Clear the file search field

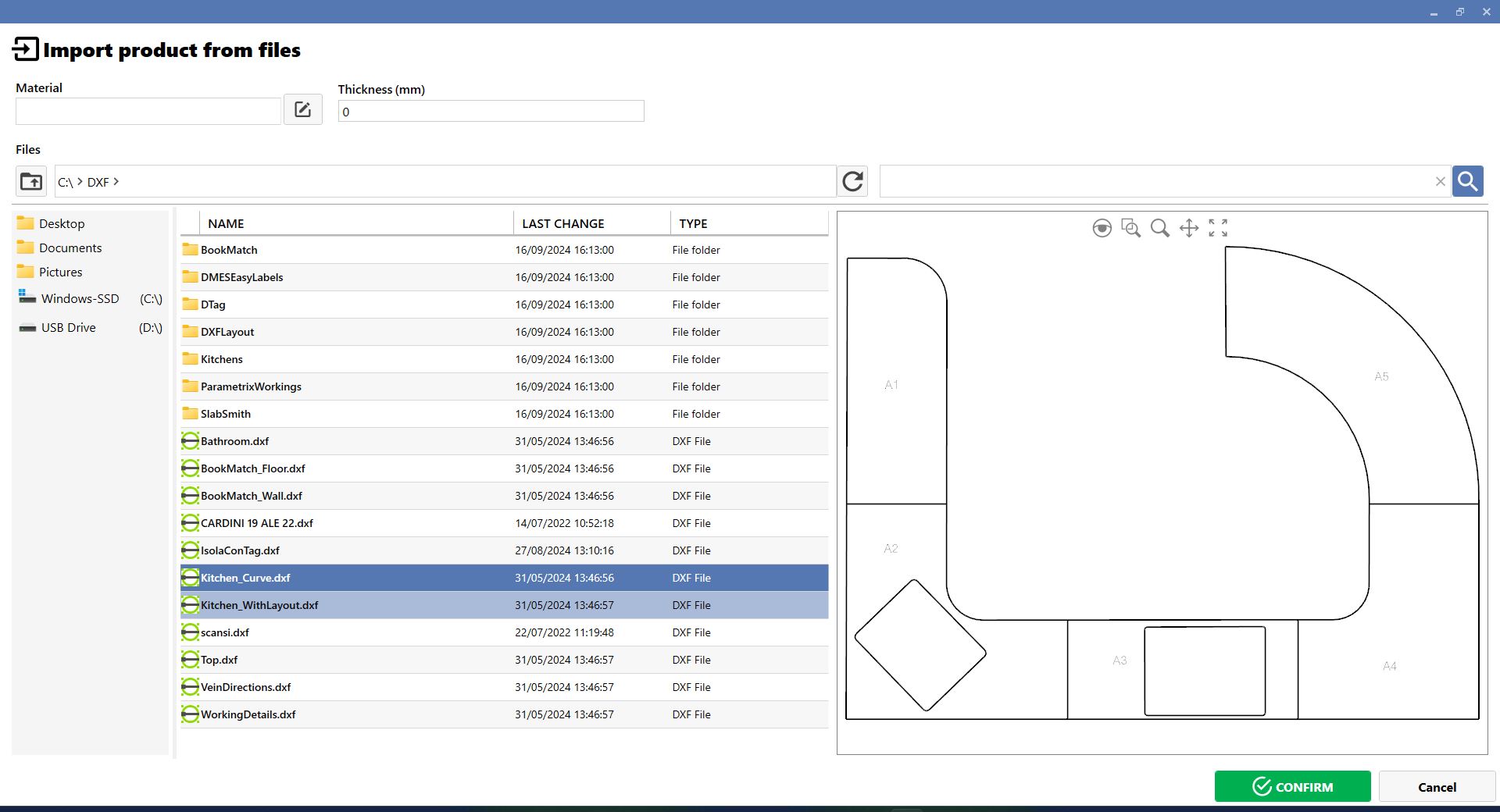coord(1440,181)
